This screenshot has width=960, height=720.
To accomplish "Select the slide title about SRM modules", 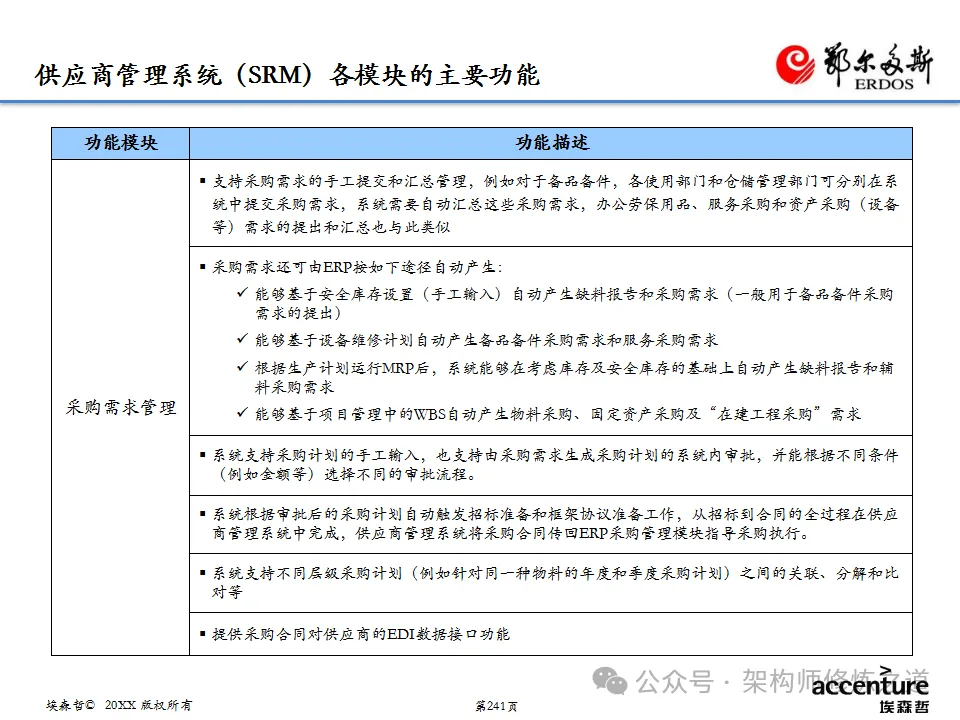I will (287, 75).
